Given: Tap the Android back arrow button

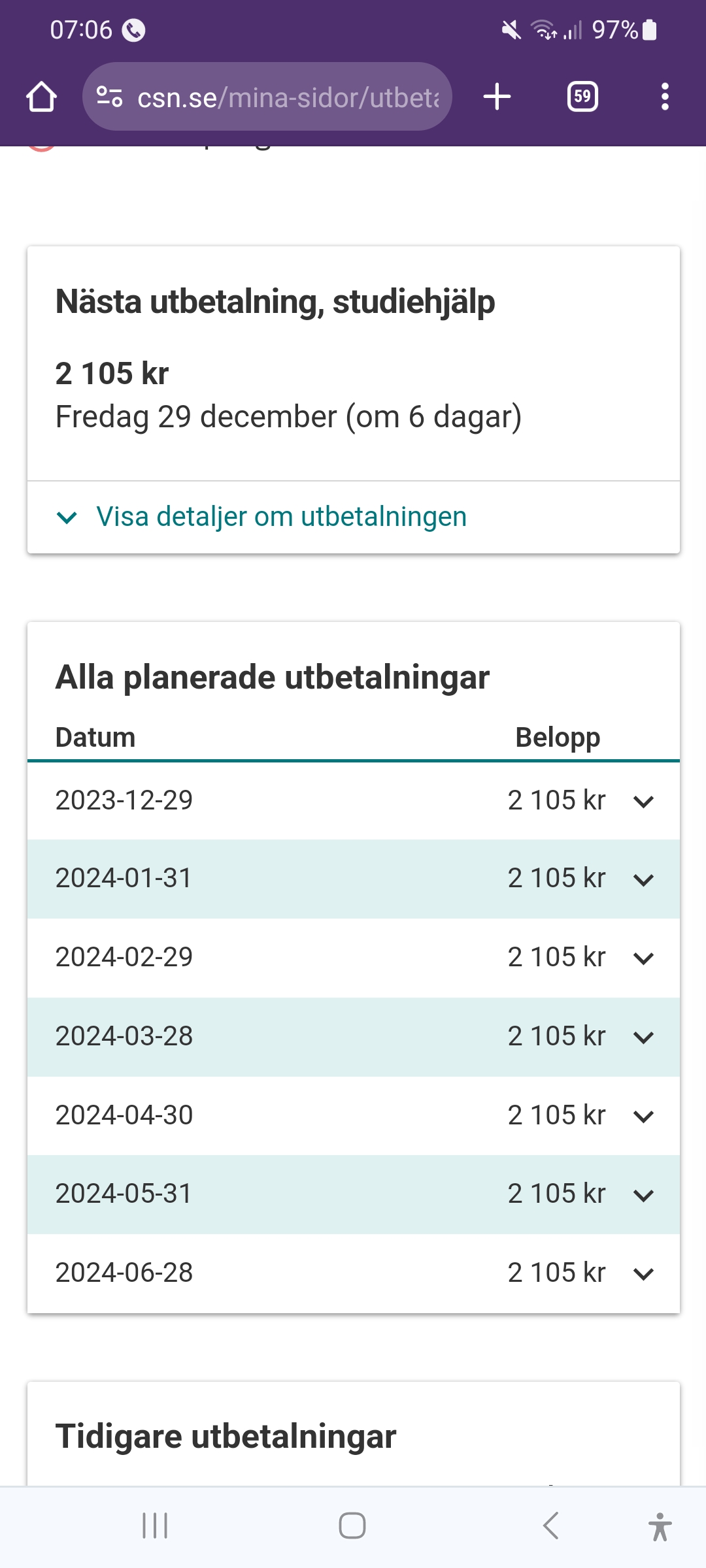Looking at the screenshot, I should click(550, 1526).
